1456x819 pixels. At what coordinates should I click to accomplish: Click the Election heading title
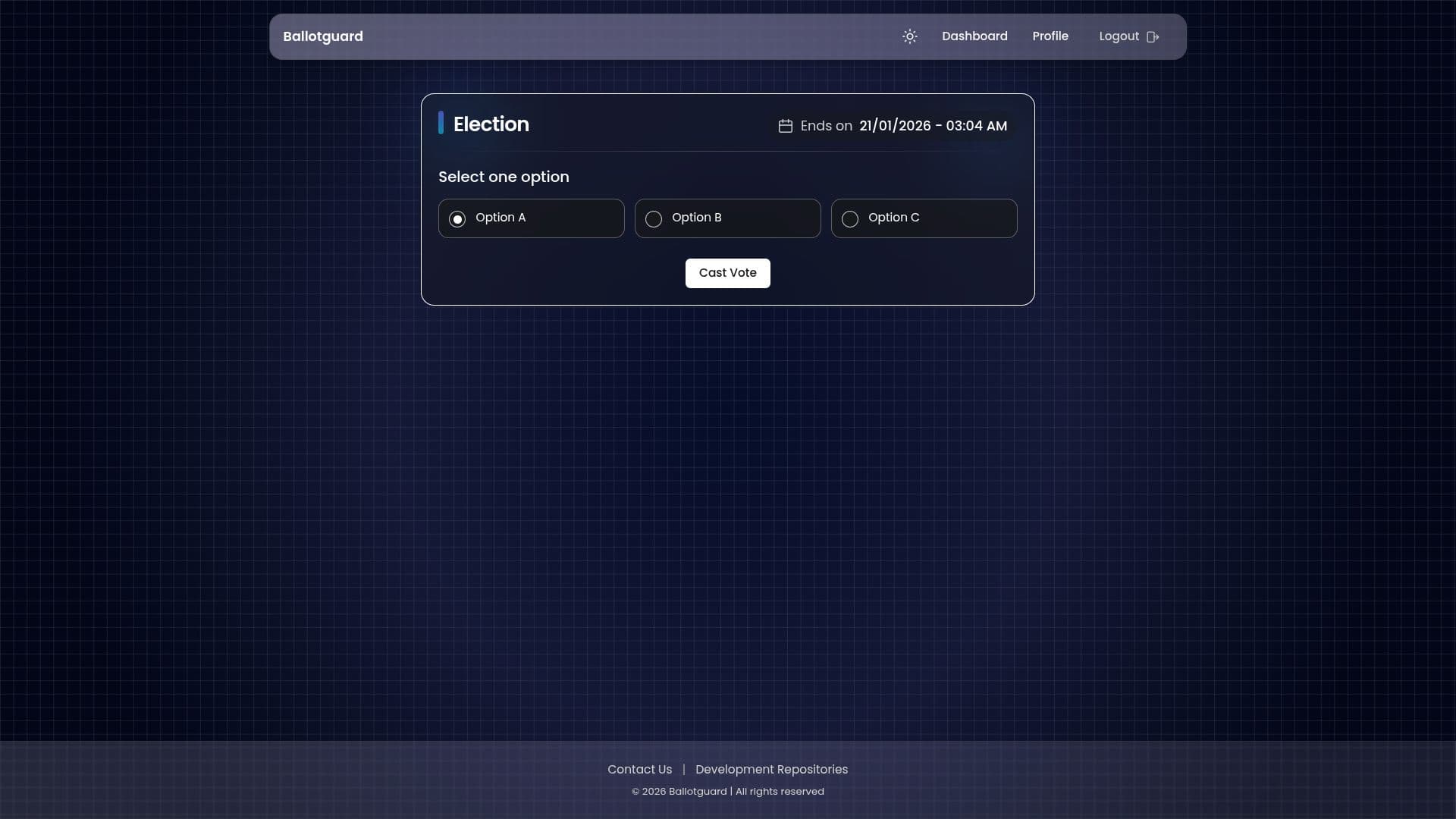click(491, 124)
